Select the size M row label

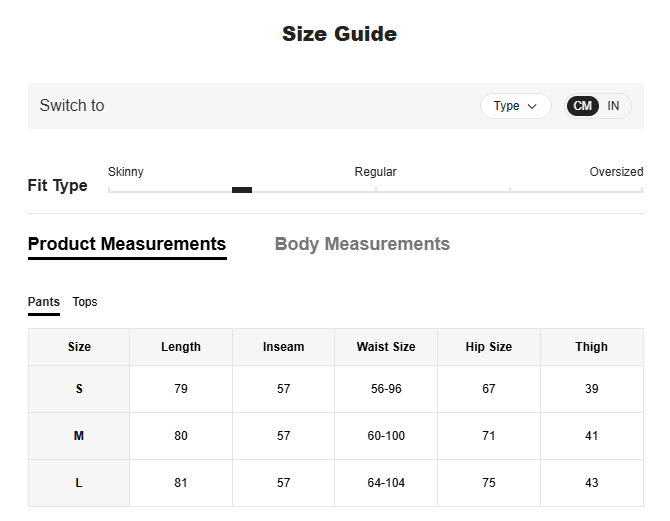[79, 436]
